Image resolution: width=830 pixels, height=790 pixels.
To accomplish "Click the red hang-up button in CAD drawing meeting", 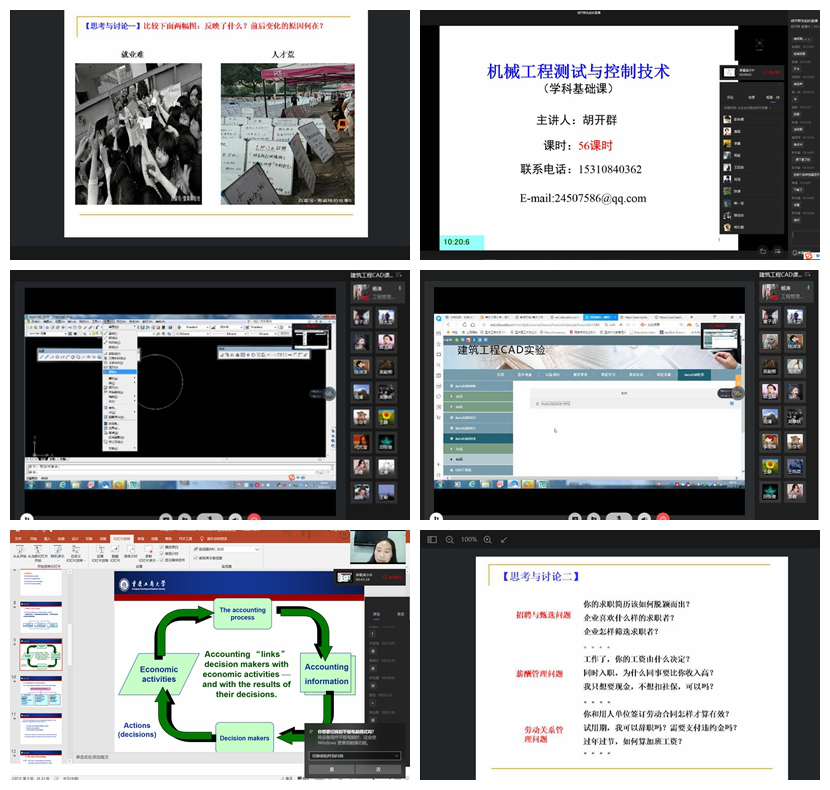I will [254, 518].
